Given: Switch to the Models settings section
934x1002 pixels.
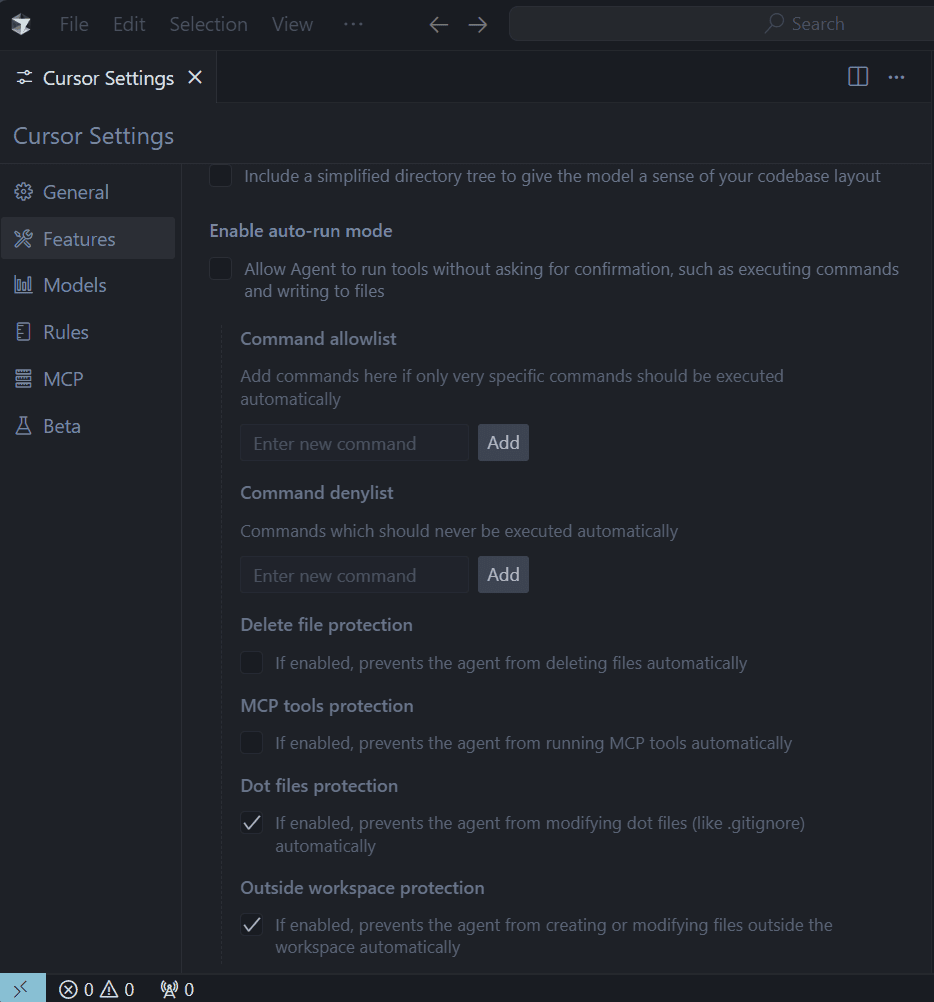Looking at the screenshot, I should tap(74, 285).
